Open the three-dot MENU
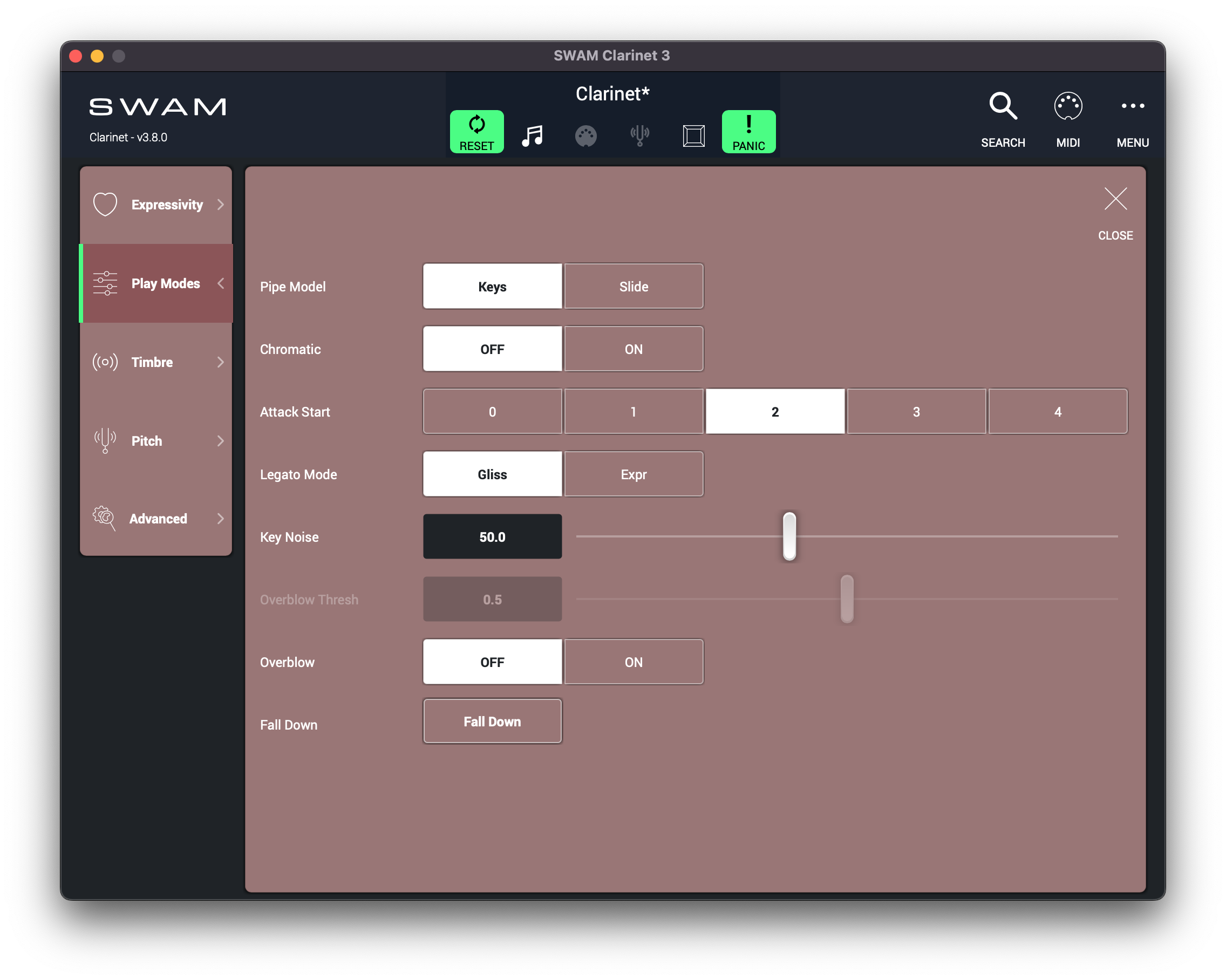 point(1132,106)
